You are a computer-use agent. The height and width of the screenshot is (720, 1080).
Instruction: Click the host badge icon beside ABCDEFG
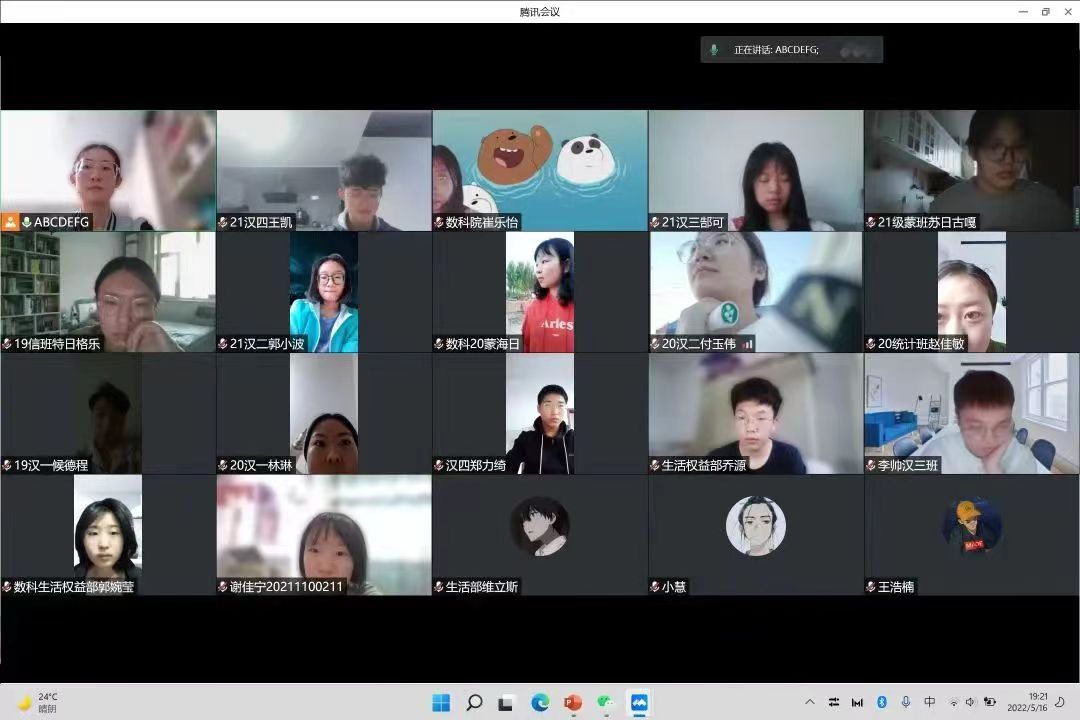(x=11, y=222)
